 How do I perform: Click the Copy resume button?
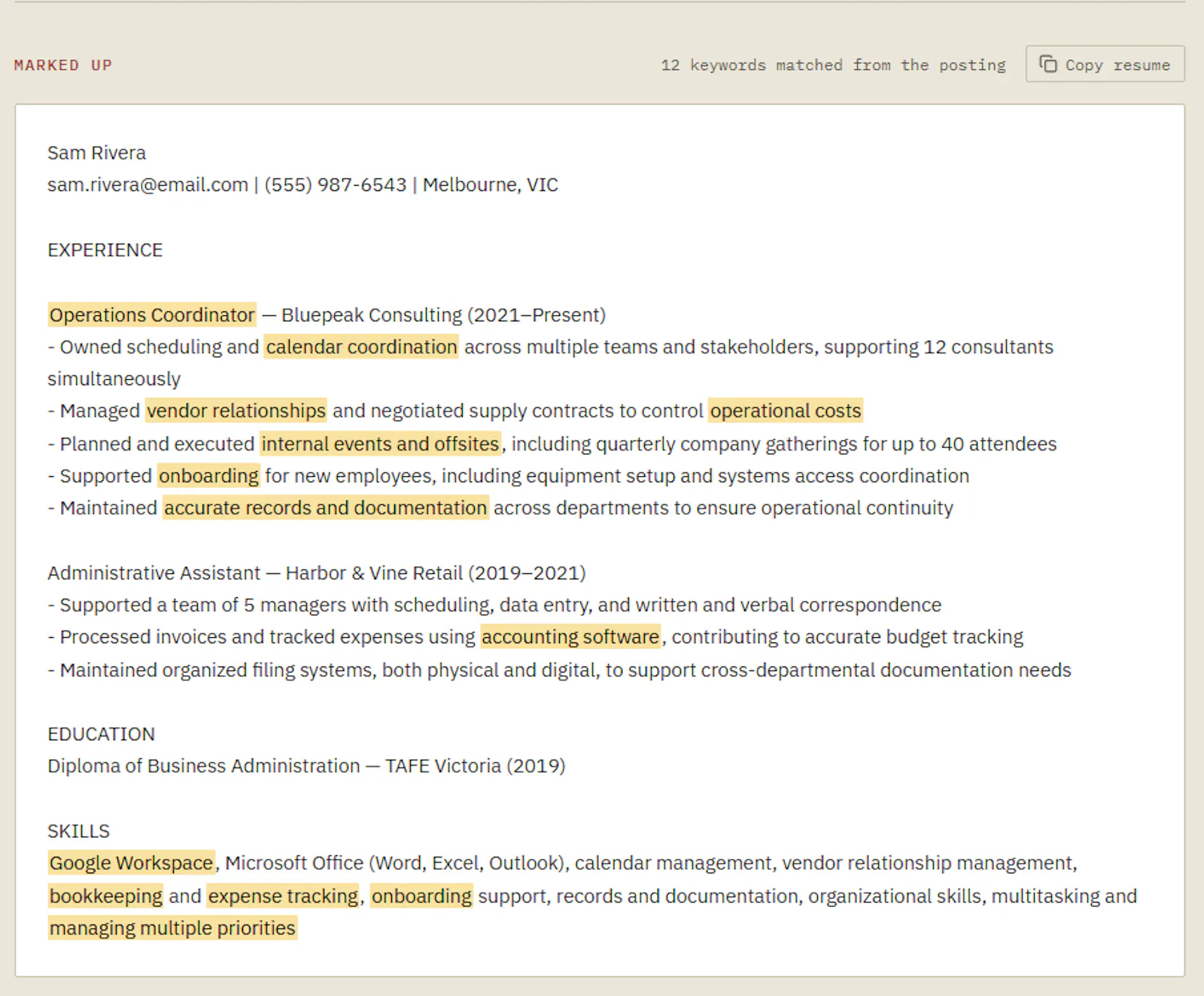coord(1105,64)
